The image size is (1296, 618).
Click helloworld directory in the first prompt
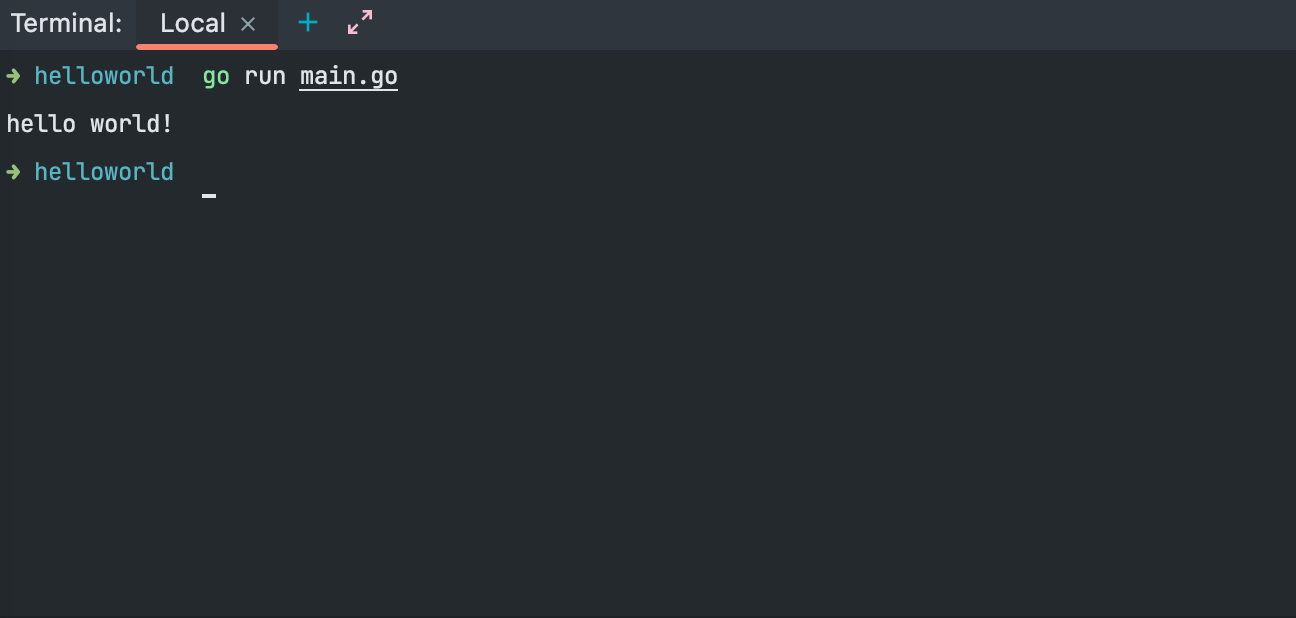pos(104,76)
